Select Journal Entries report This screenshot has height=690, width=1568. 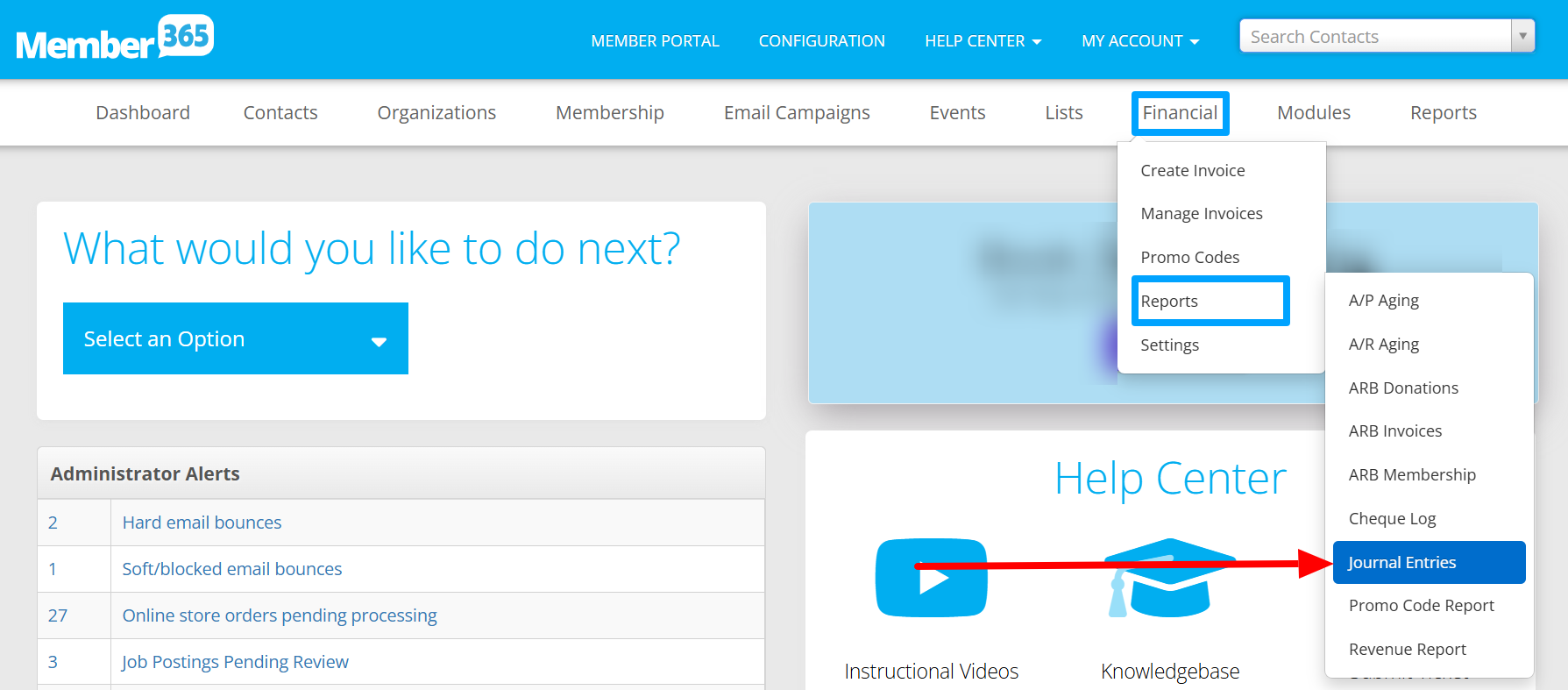pos(1430,562)
